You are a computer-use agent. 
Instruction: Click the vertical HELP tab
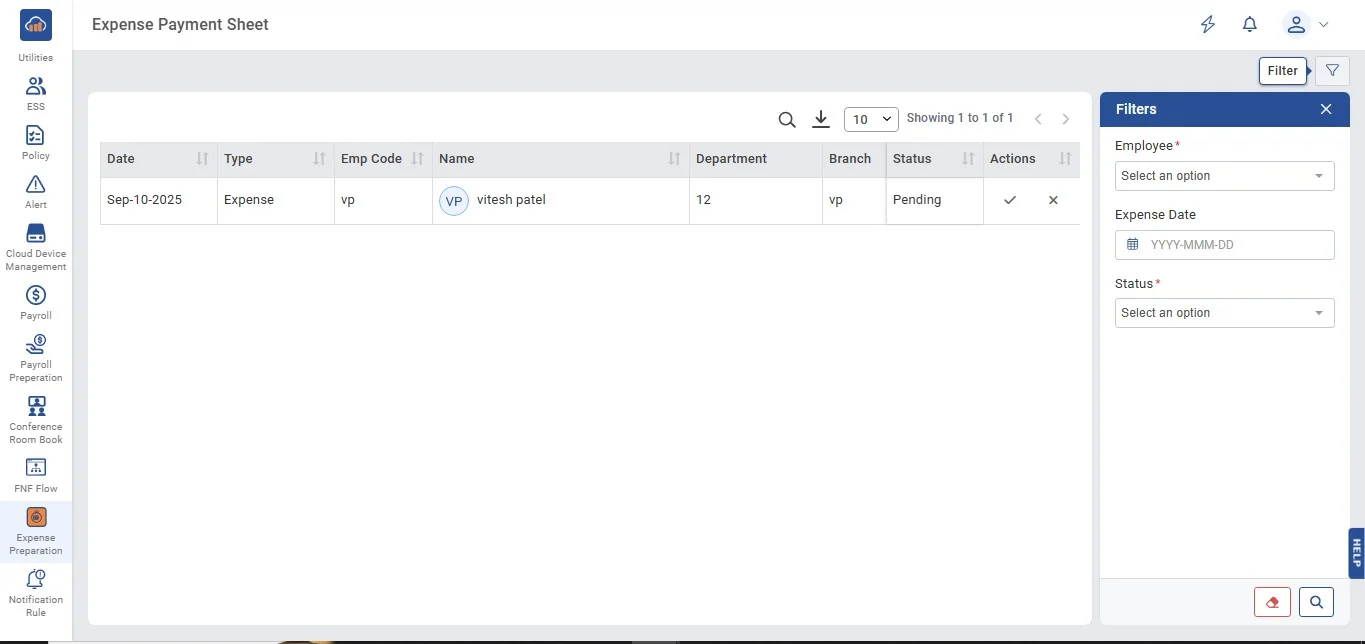(1356, 553)
